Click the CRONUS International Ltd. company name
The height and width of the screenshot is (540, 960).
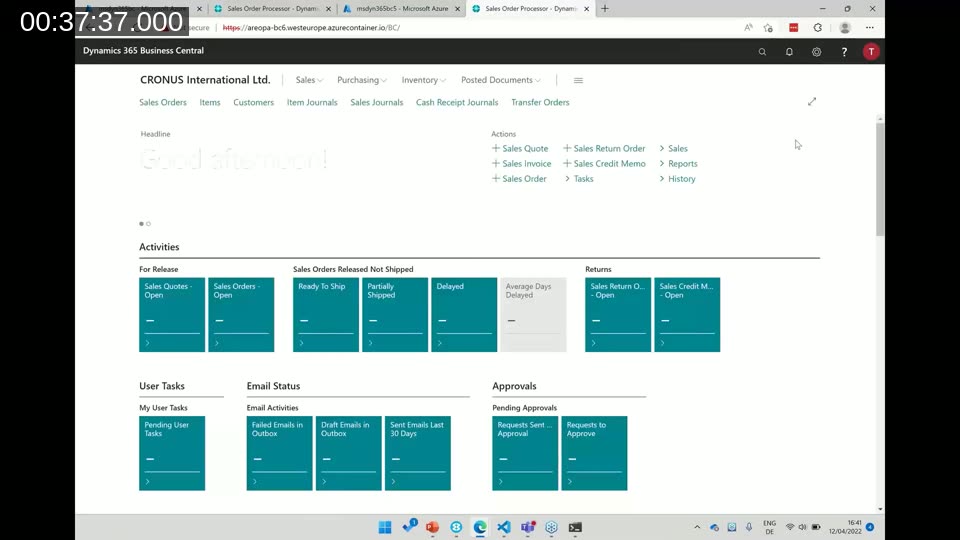[205, 80]
